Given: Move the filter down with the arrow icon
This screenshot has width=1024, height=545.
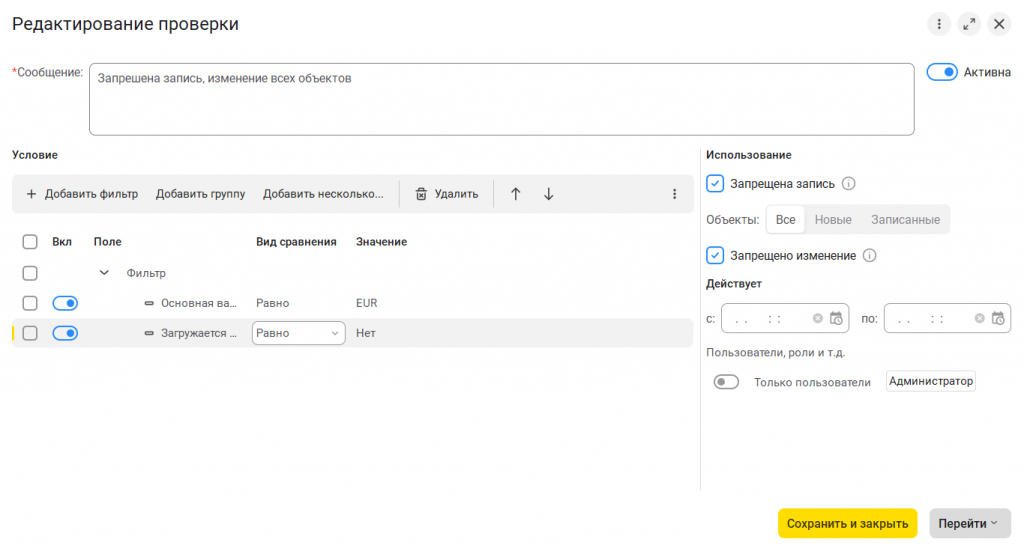Looking at the screenshot, I should point(549,194).
